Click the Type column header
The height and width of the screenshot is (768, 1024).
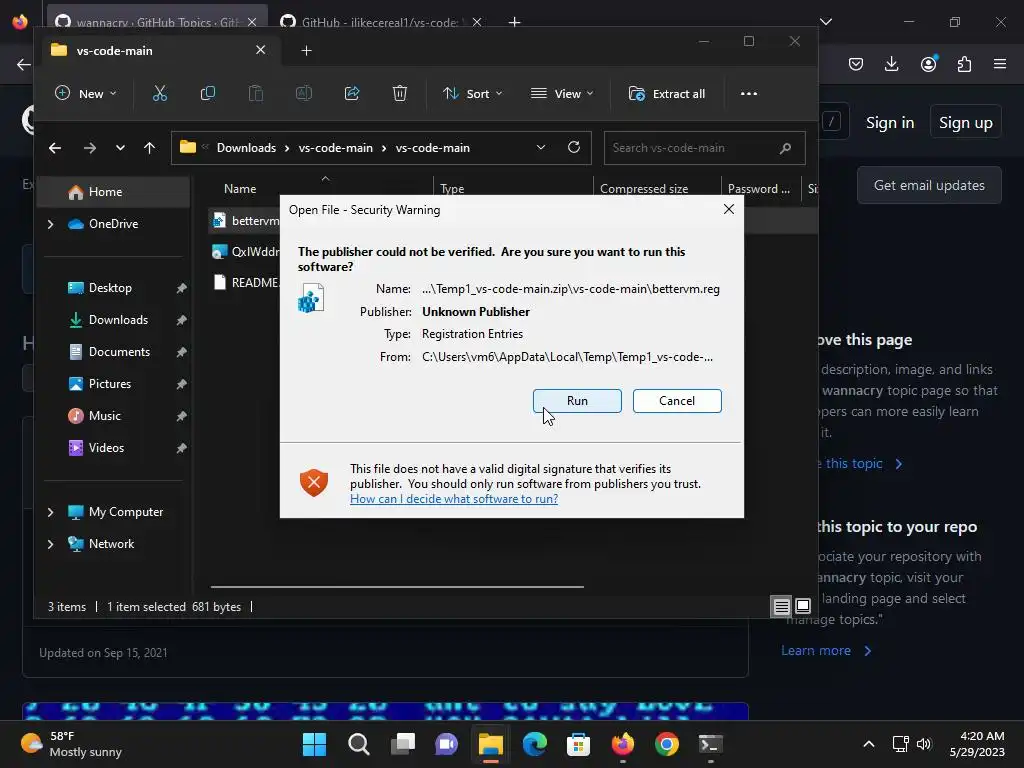click(452, 189)
